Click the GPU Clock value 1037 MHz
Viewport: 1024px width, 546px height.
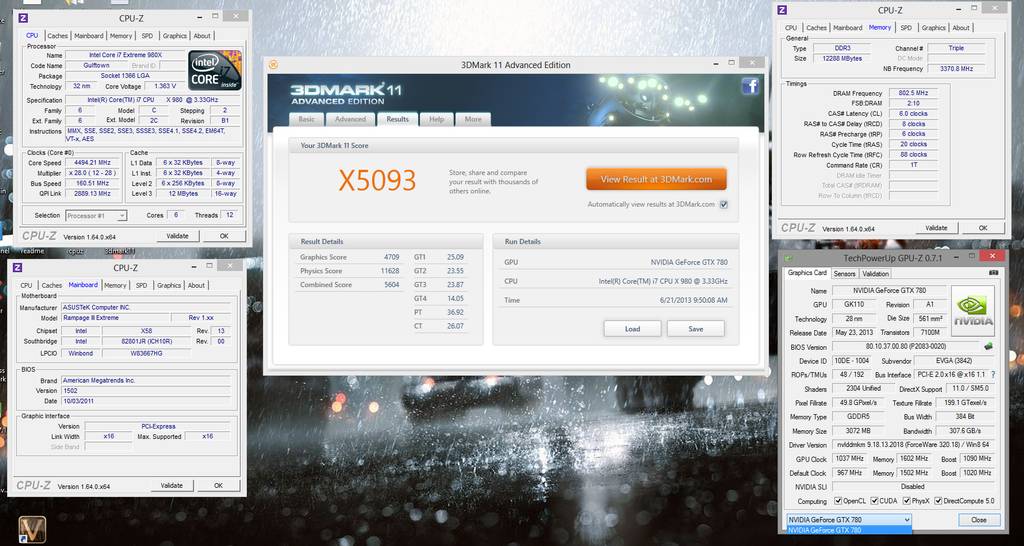(848, 459)
